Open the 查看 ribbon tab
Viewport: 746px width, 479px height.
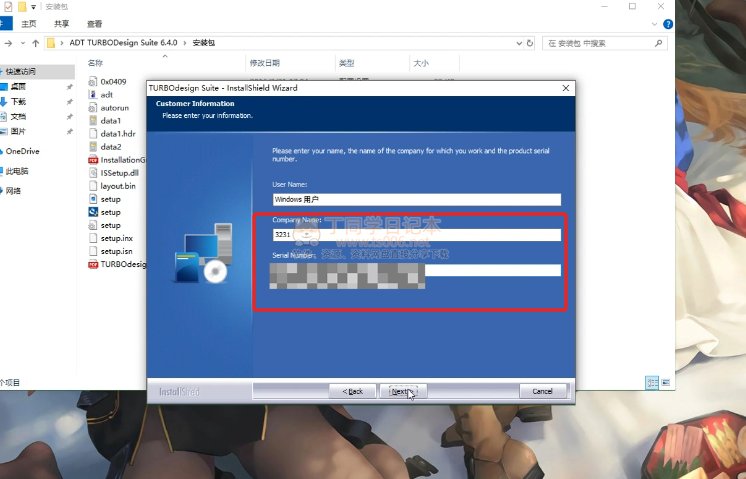pos(94,23)
